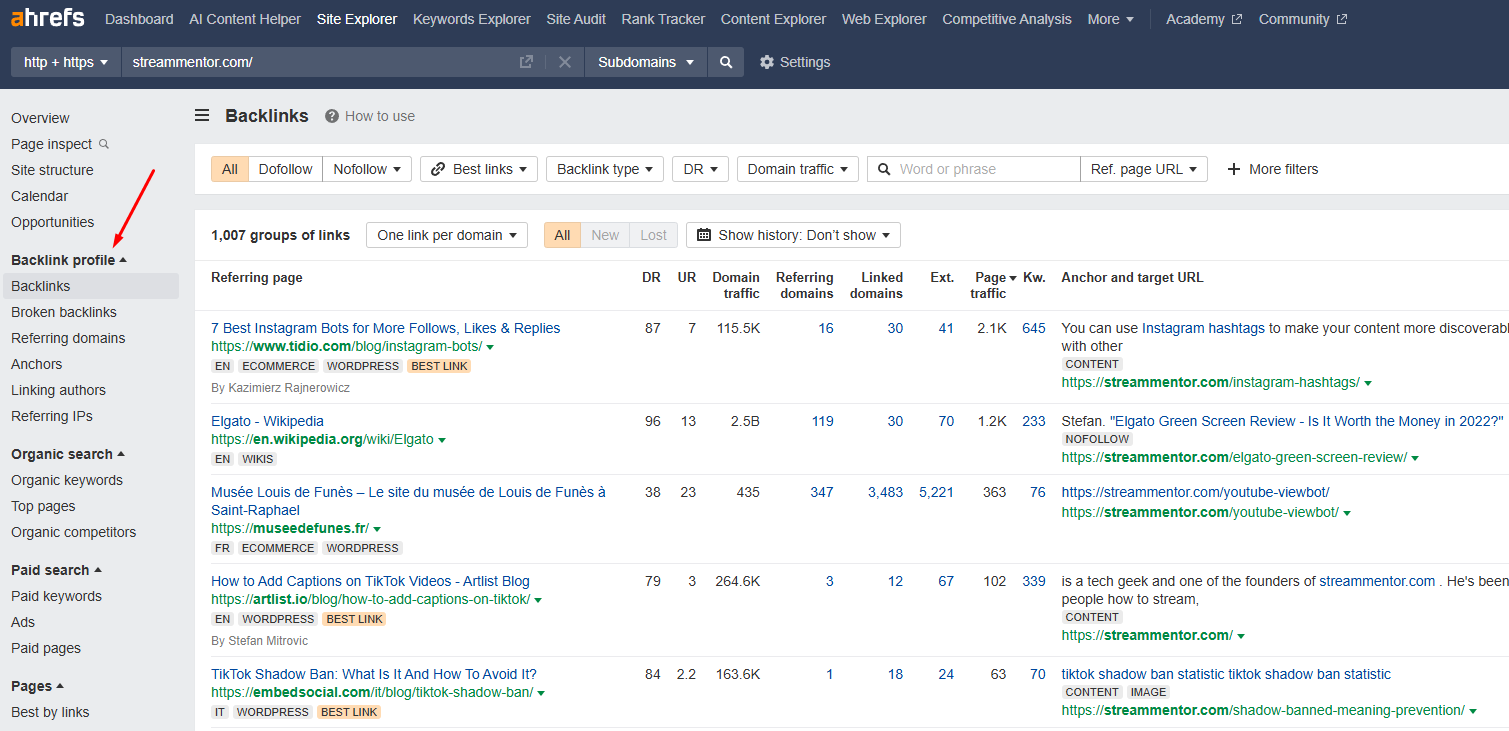
Task: Open Overview in sidebar
Action: (x=40, y=118)
